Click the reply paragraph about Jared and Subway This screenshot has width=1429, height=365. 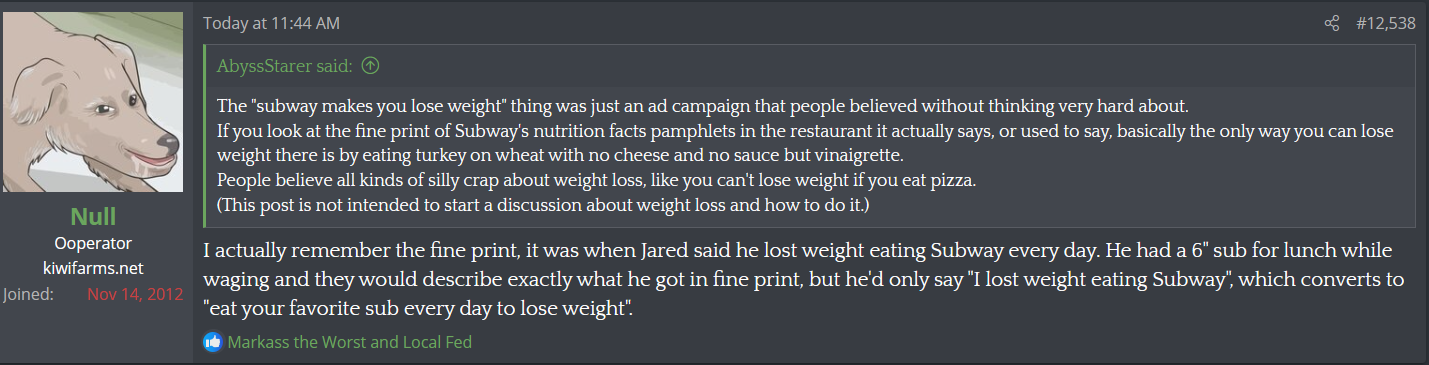805,279
